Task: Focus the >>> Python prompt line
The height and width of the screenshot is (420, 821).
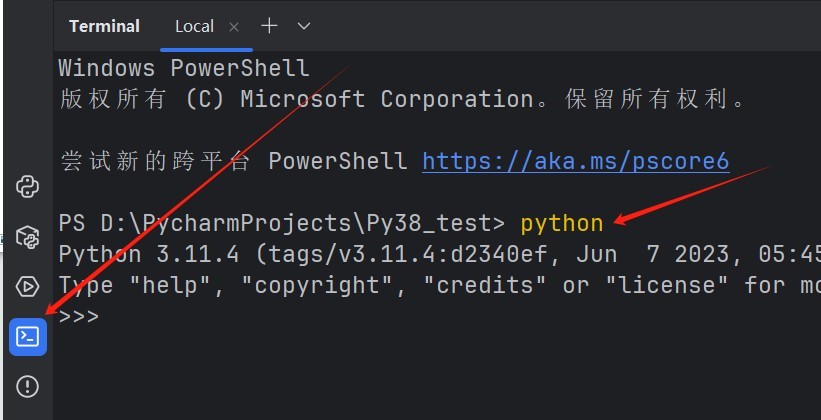Action: pos(79,316)
